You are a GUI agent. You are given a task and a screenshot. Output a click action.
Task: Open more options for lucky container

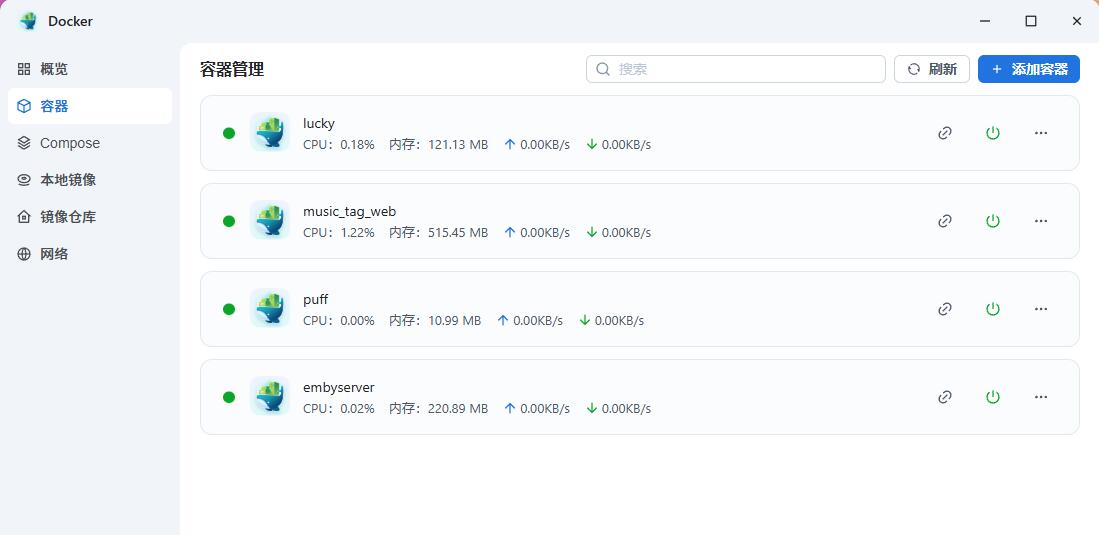click(x=1041, y=133)
